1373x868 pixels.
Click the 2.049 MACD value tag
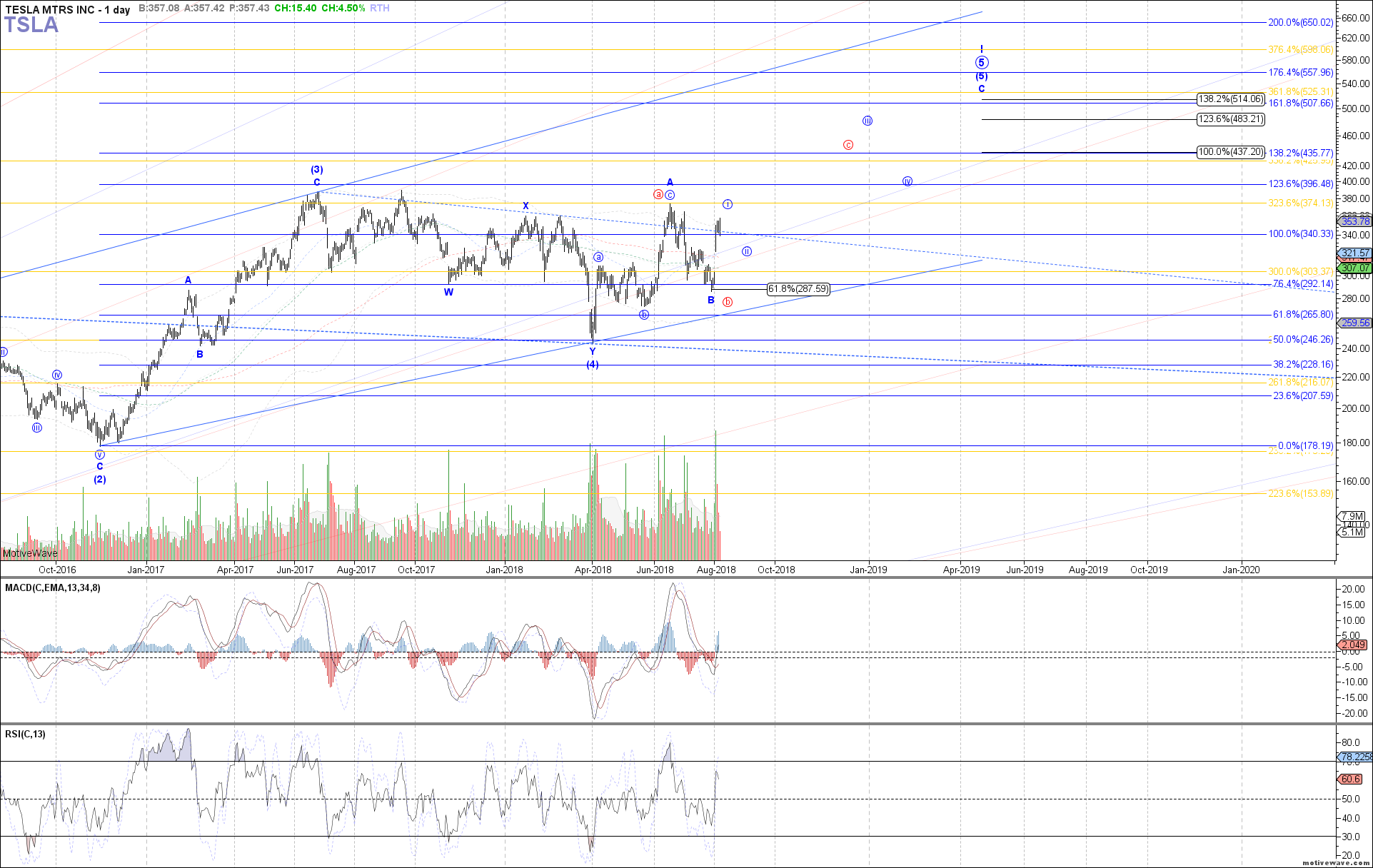click(x=1352, y=645)
